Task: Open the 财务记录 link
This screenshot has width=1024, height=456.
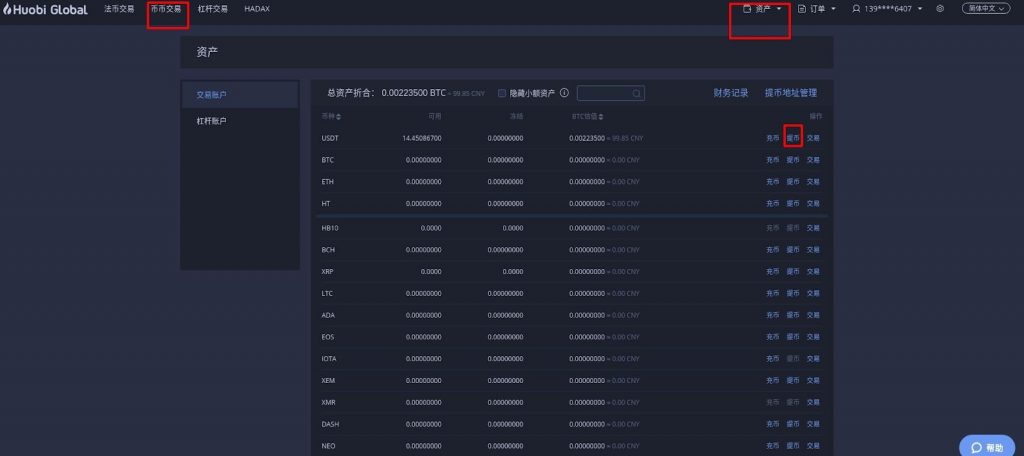Action: (731, 93)
